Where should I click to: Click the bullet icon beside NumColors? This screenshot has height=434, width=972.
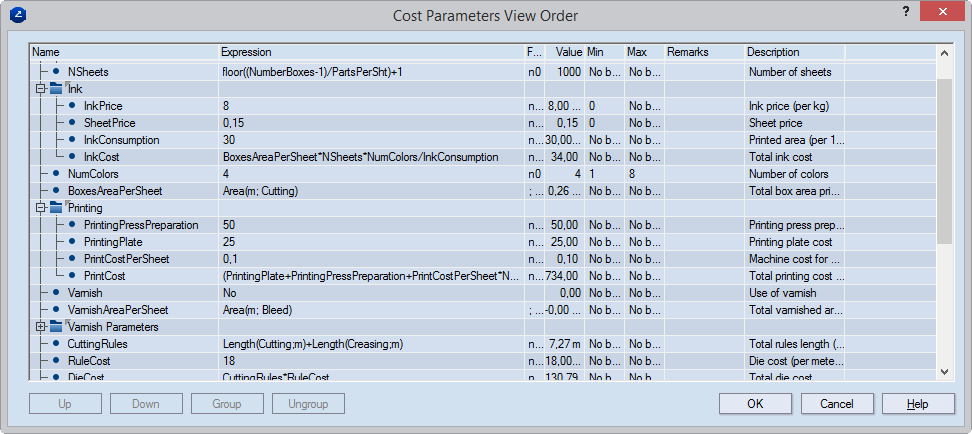click(x=56, y=174)
